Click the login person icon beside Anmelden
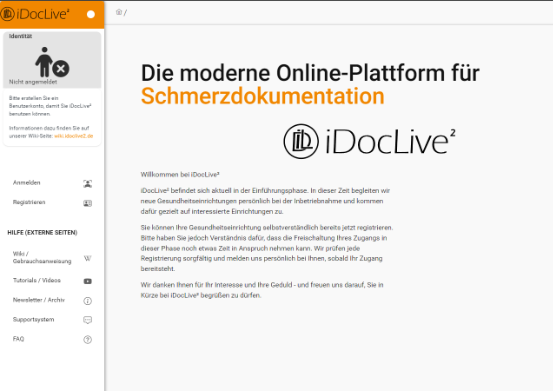The width and height of the screenshot is (553, 391). [x=87, y=184]
